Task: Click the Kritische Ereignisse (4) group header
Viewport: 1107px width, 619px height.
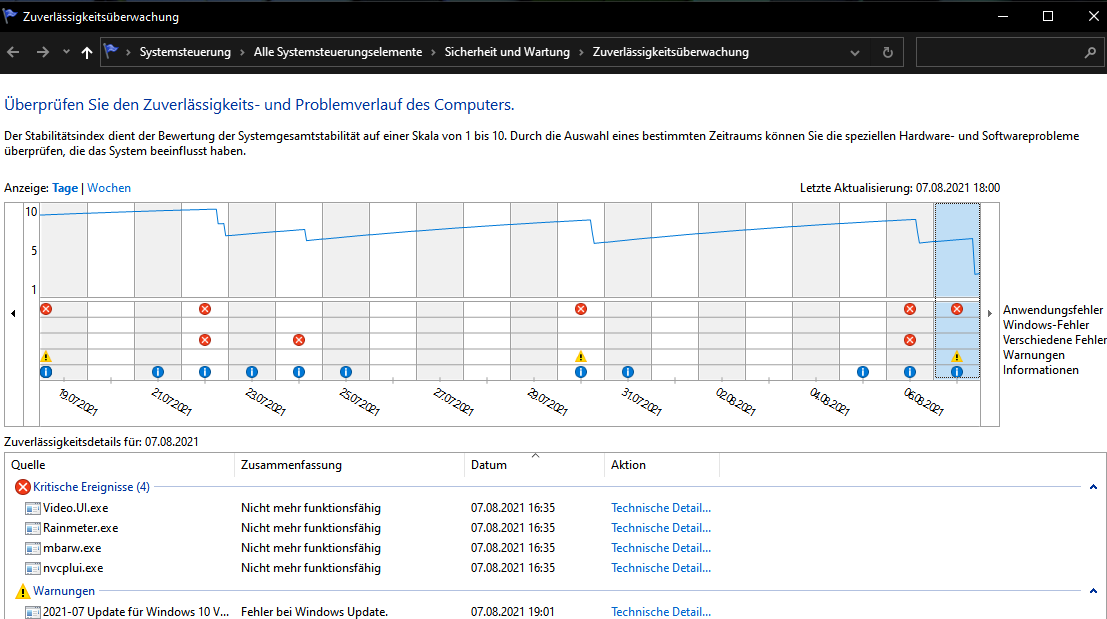Action: 91,487
